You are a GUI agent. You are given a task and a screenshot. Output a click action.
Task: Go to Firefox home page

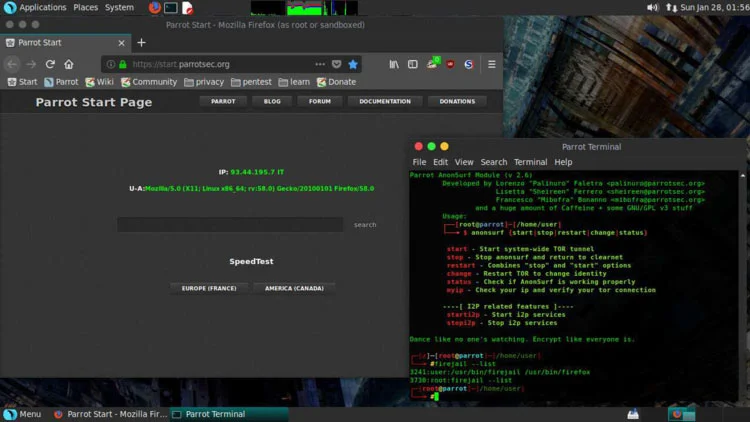click(x=68, y=64)
